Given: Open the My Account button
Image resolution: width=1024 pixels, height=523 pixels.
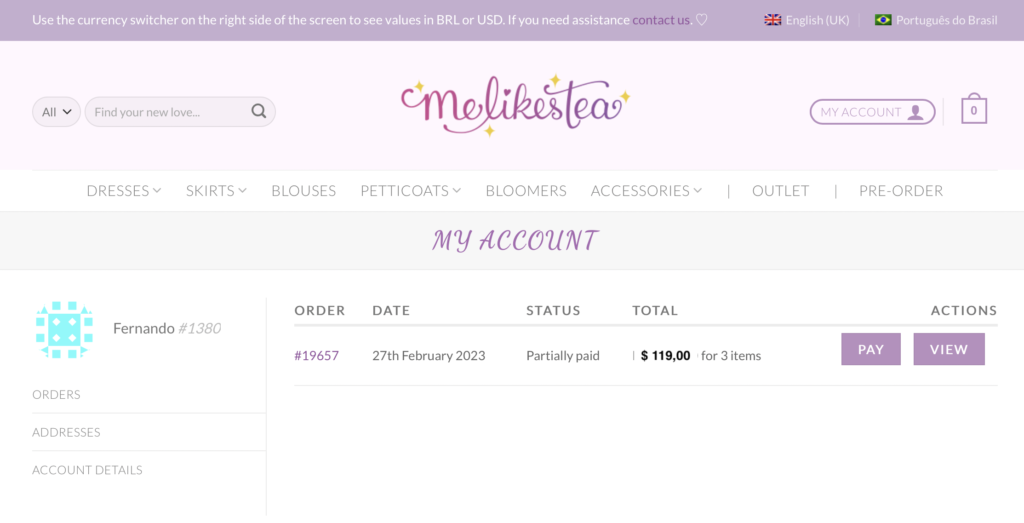Looking at the screenshot, I should pyautogui.click(x=872, y=112).
